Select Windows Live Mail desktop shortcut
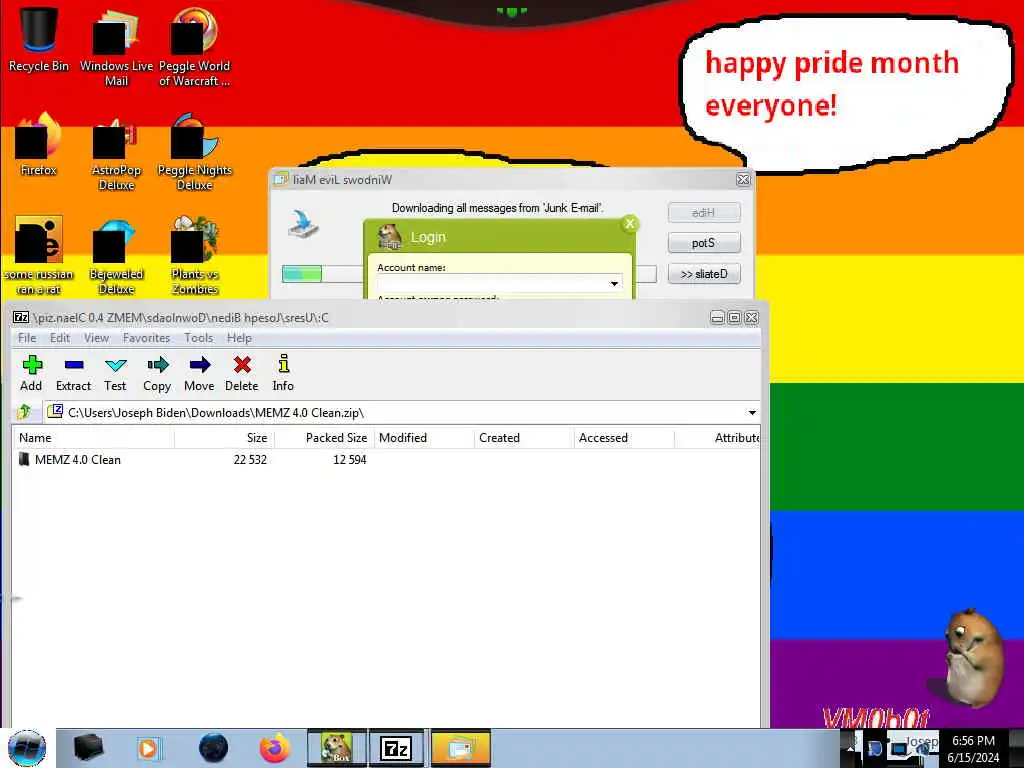Image resolution: width=1024 pixels, height=768 pixels. (x=116, y=47)
